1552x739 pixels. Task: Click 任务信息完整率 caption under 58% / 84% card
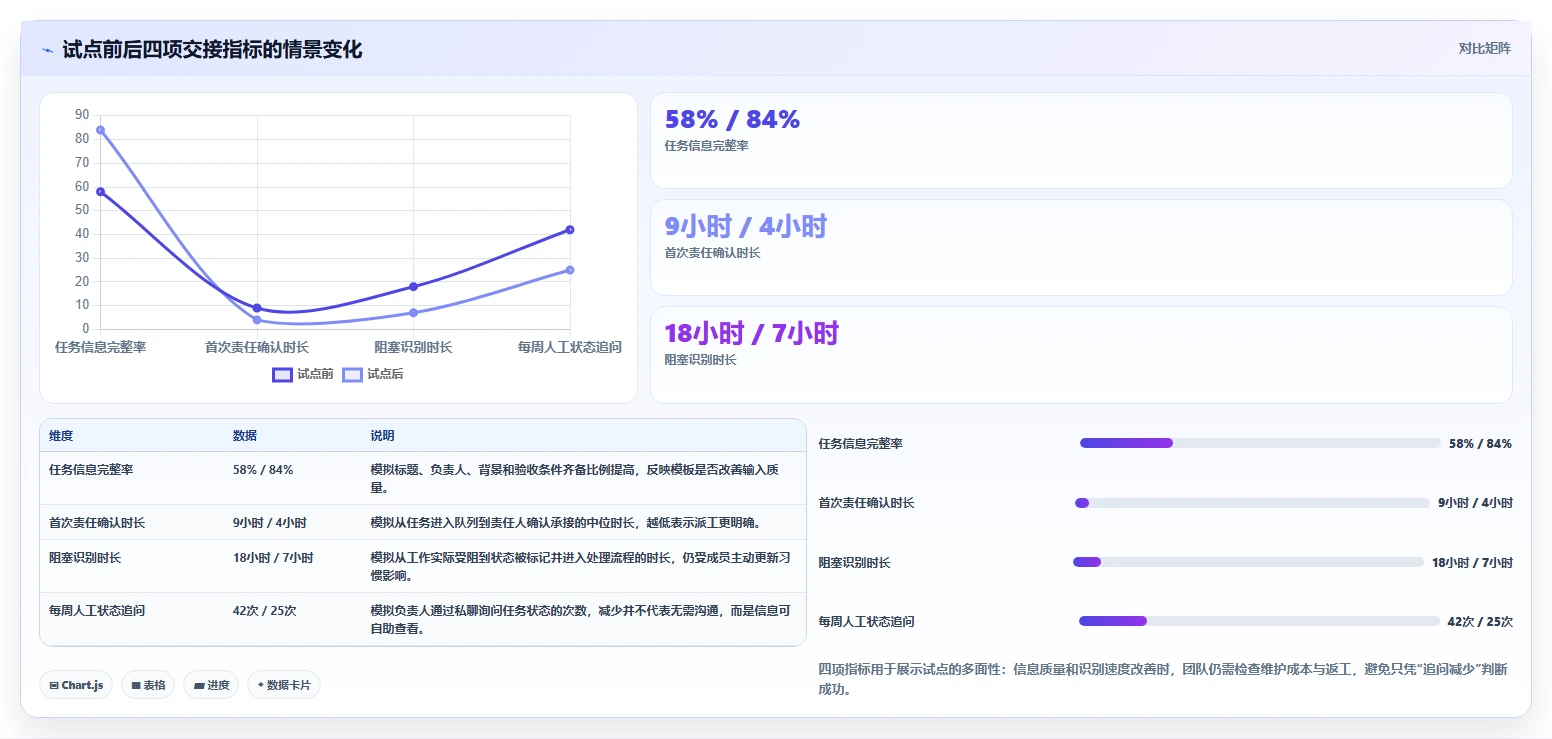(707, 146)
